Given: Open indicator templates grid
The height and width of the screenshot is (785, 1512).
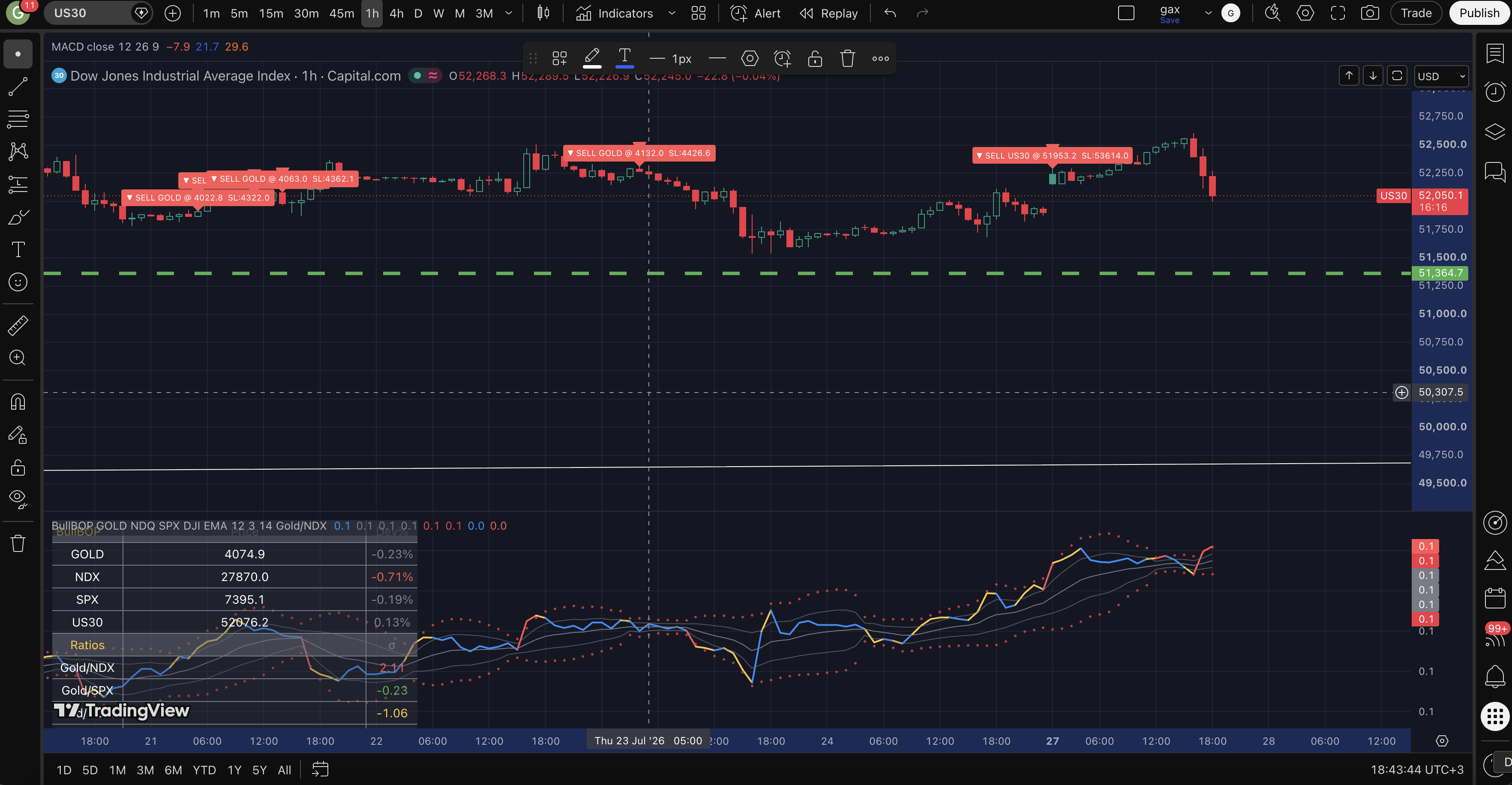Looking at the screenshot, I should [x=699, y=13].
